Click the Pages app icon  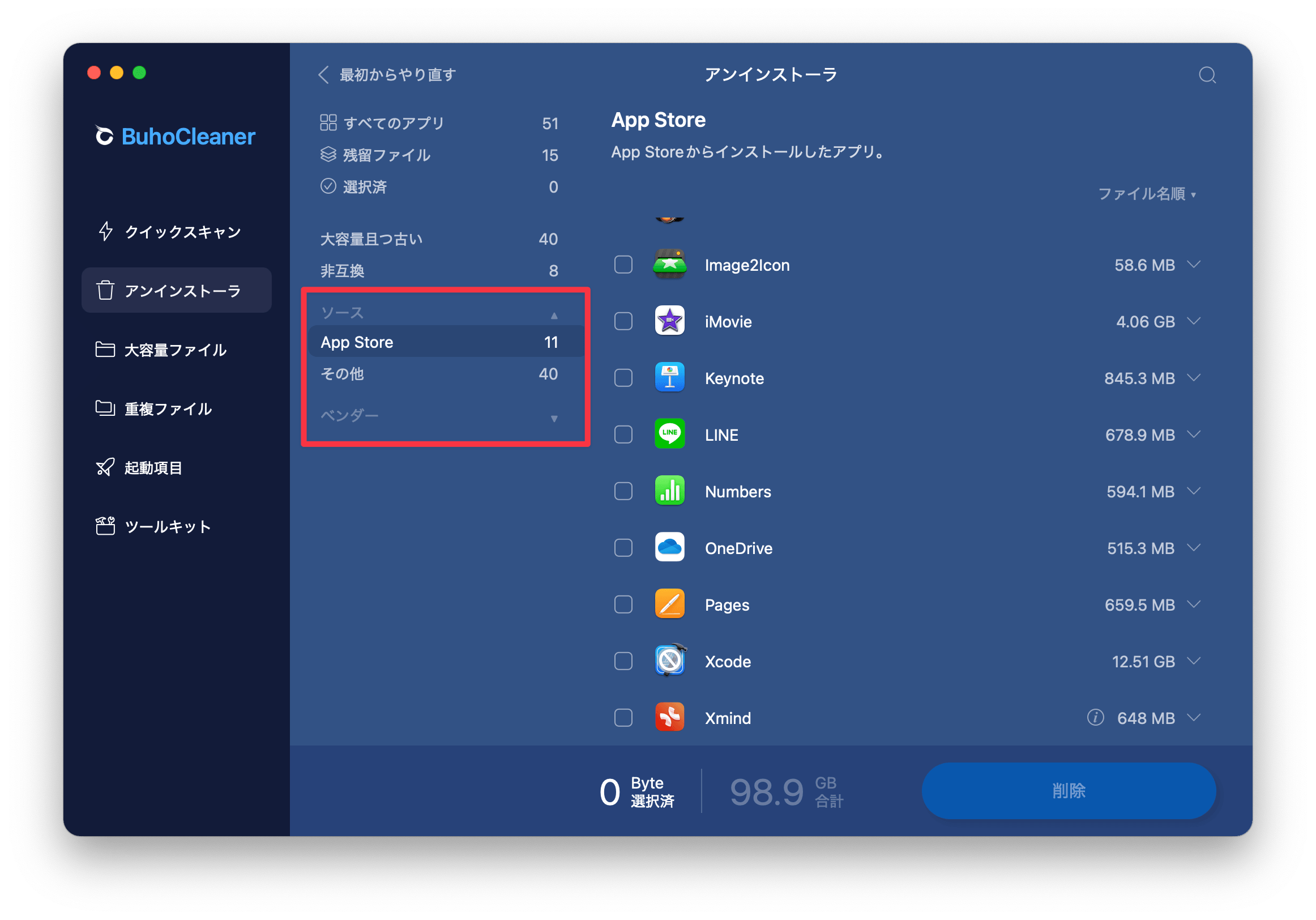pyautogui.click(x=669, y=604)
